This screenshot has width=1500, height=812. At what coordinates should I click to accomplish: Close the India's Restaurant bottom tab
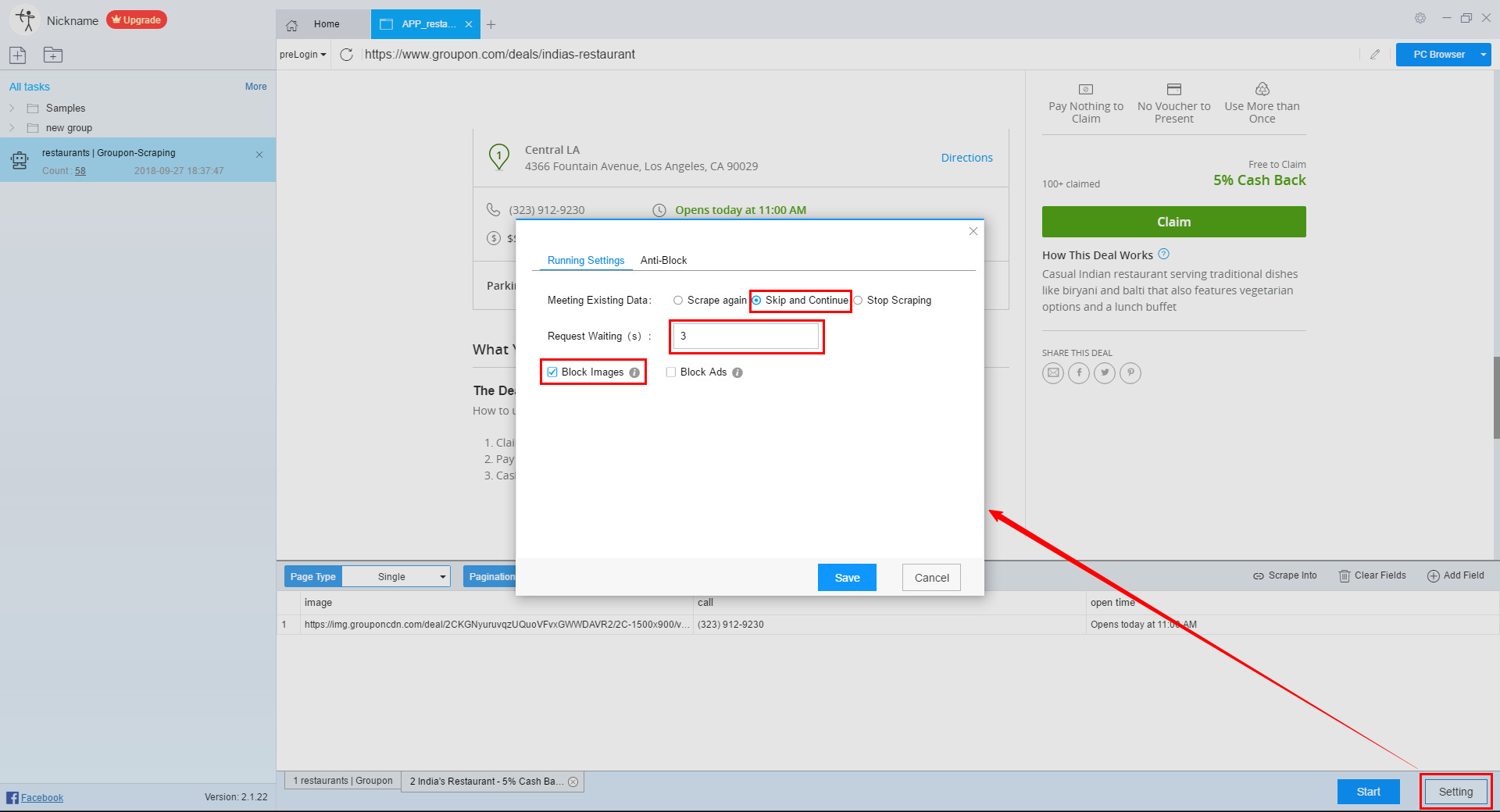[x=573, y=782]
